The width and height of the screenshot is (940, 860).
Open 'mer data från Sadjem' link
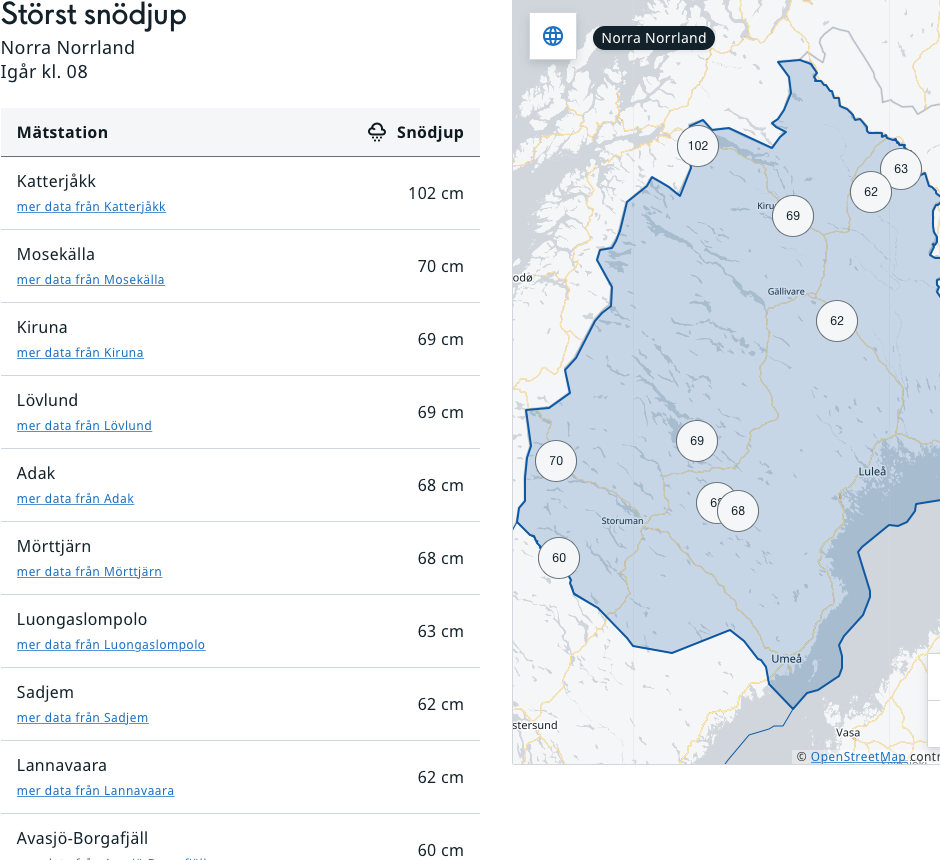(82, 718)
